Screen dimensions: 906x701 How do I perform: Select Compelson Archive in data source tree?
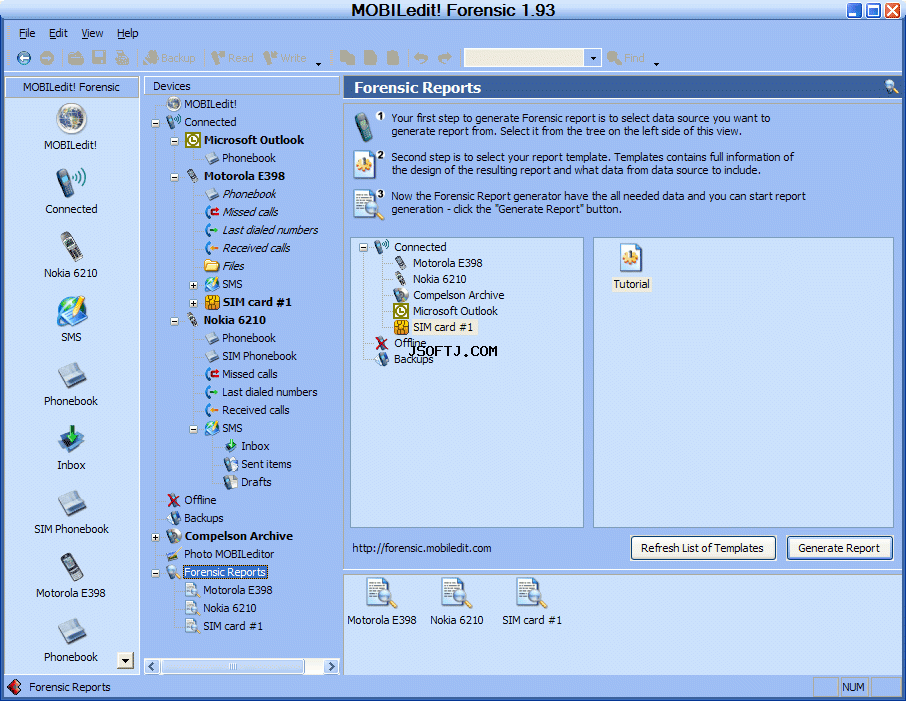tap(458, 295)
